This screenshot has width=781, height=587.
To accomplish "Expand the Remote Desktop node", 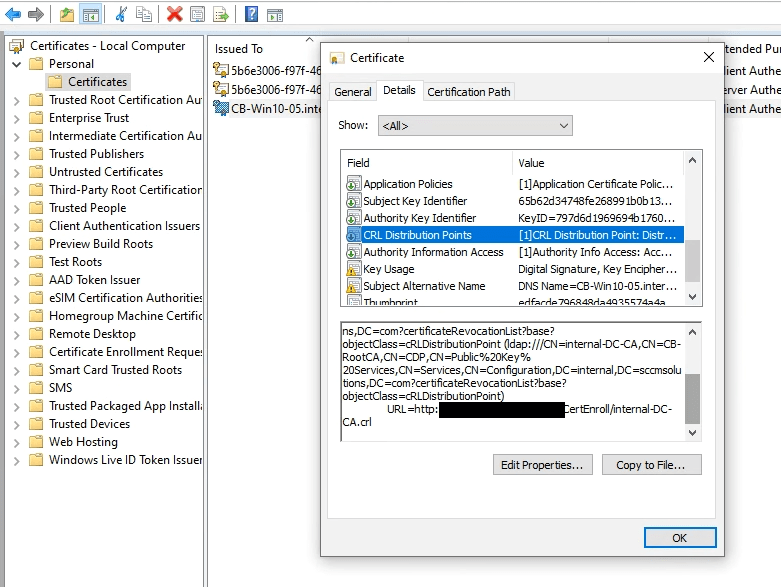I will pos(16,335).
